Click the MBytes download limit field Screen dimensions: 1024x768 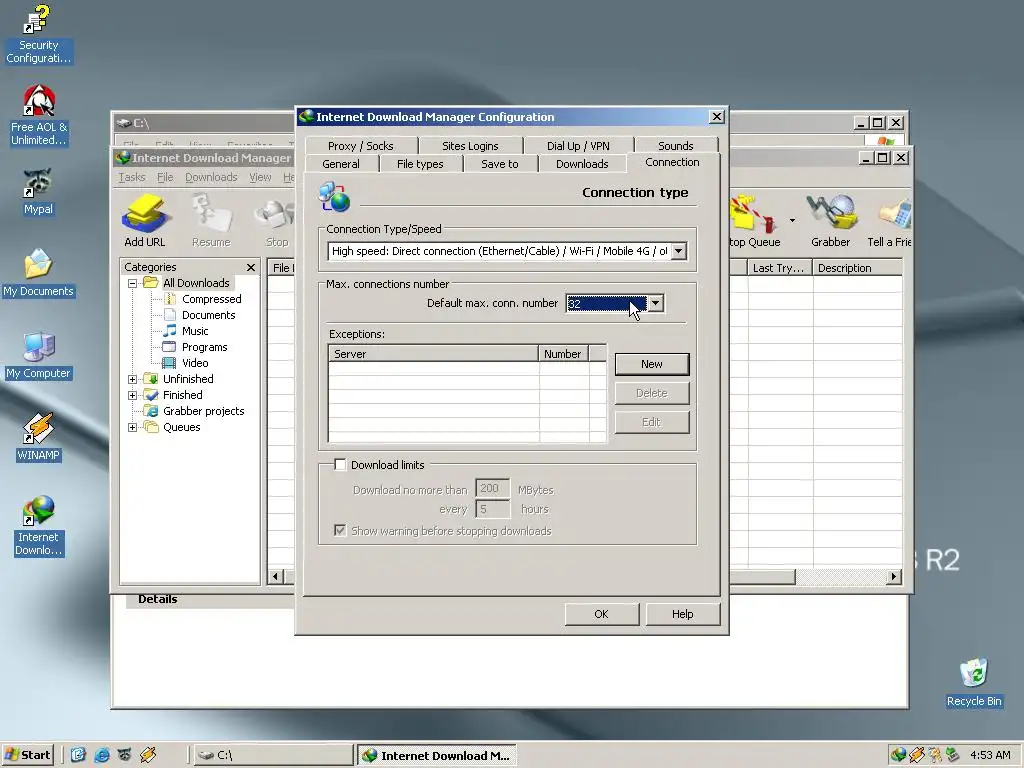pos(492,488)
